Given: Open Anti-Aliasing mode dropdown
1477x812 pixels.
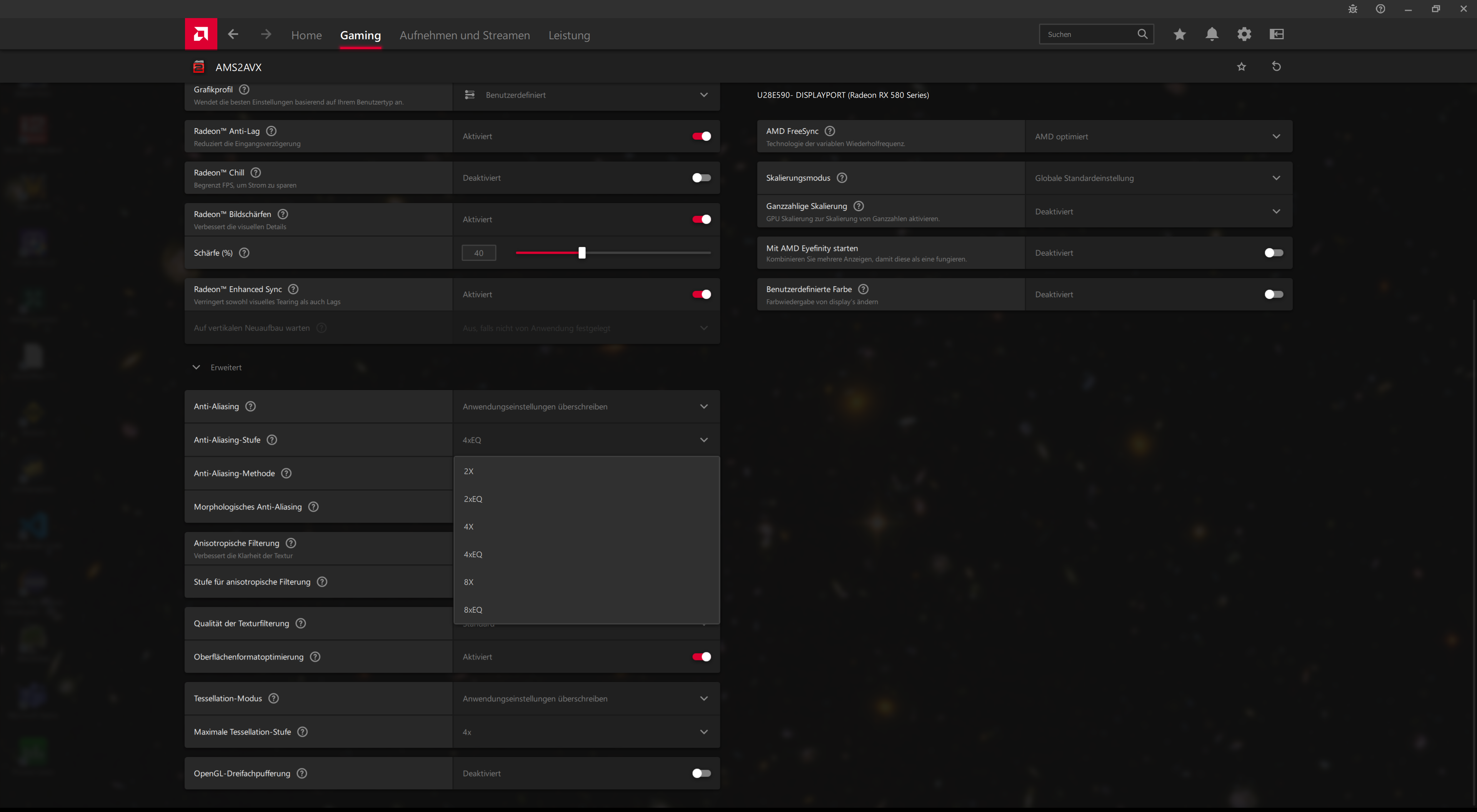Looking at the screenshot, I should (586, 407).
